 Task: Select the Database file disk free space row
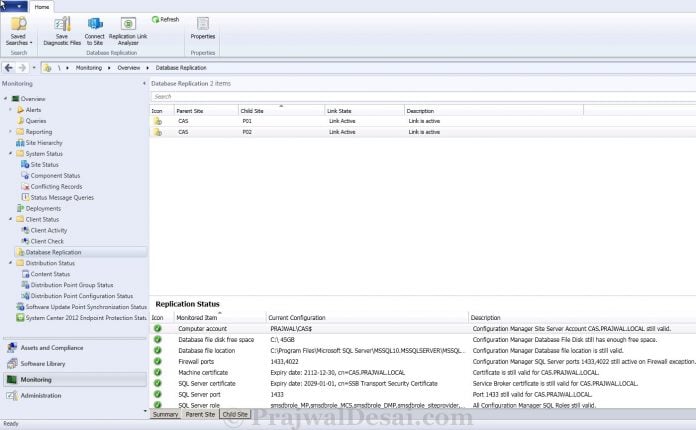(423, 340)
